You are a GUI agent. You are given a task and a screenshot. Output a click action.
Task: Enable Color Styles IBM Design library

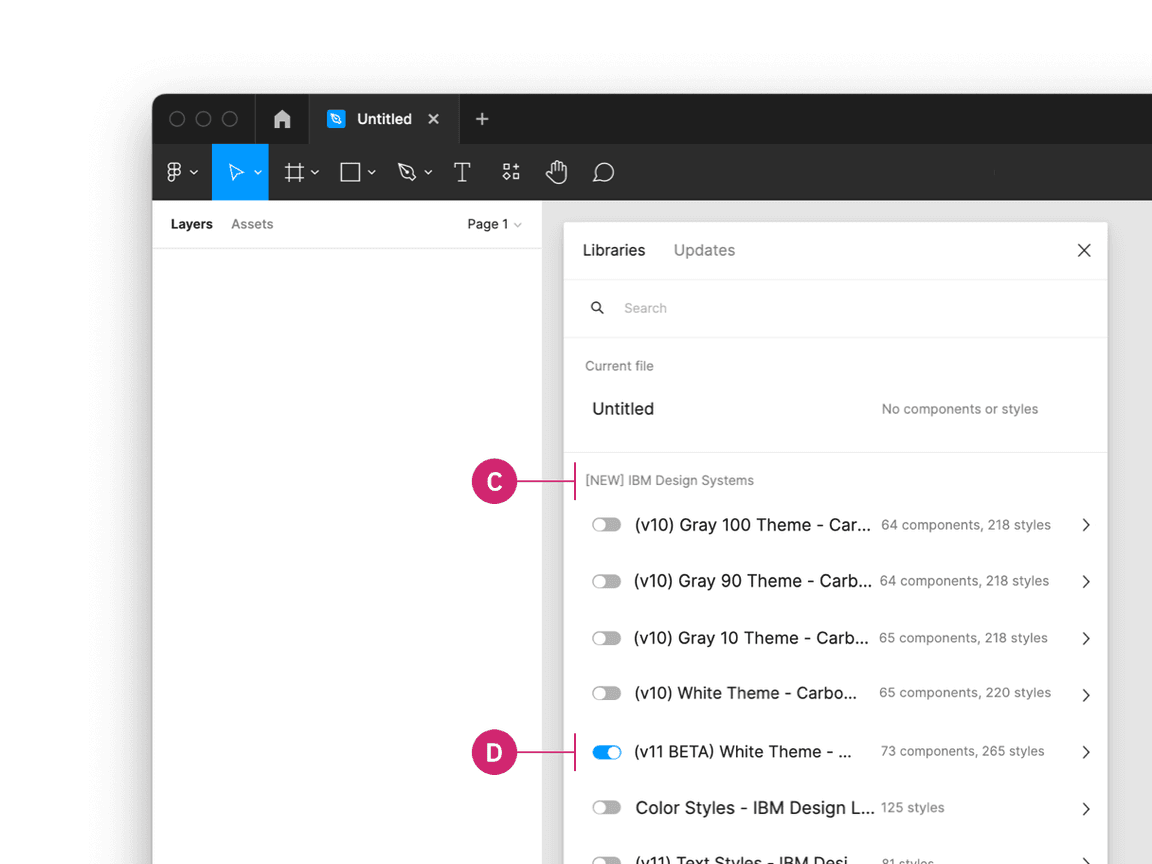click(607, 808)
